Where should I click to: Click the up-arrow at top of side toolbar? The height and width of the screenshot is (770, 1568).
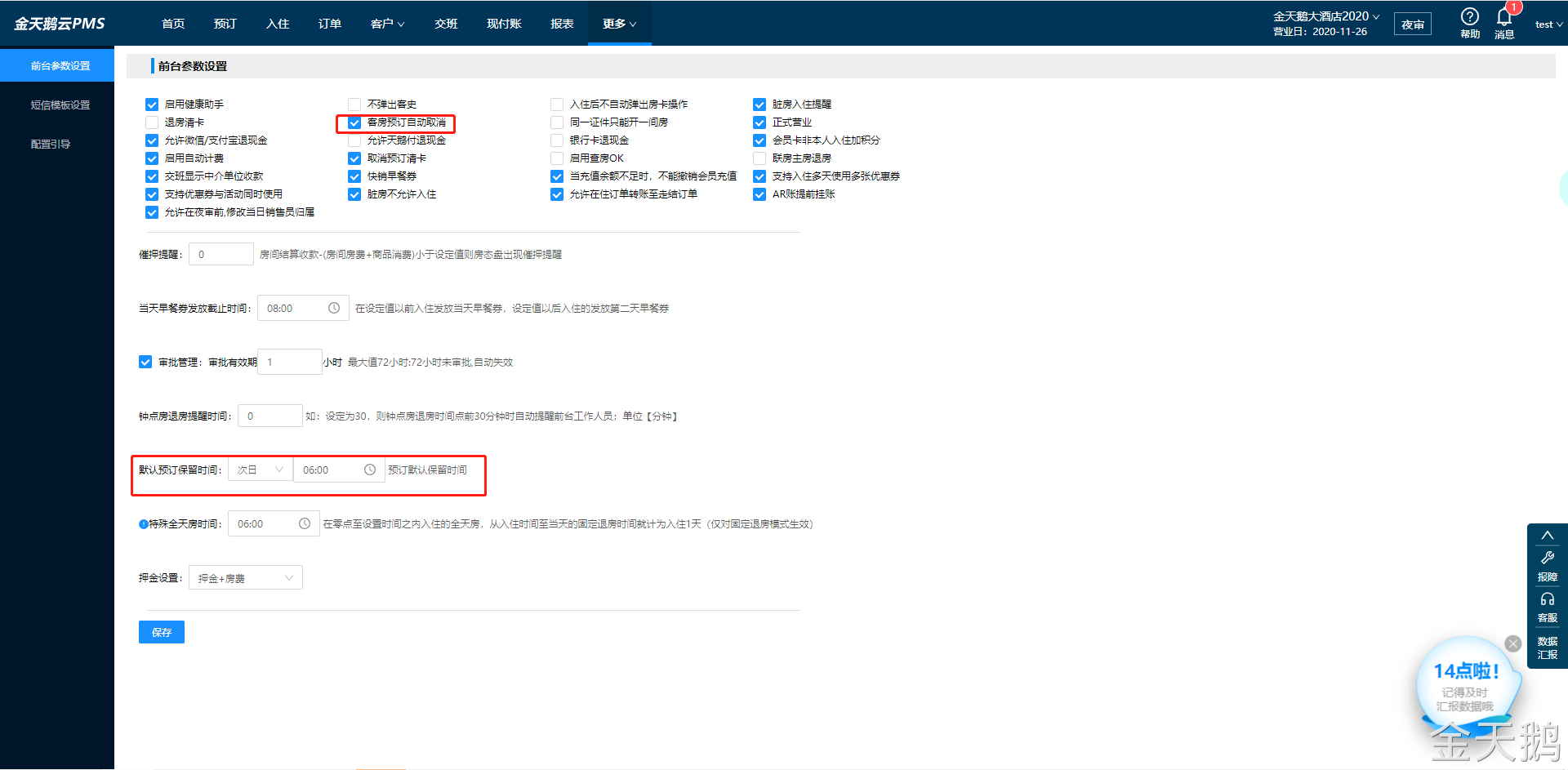click(1547, 536)
